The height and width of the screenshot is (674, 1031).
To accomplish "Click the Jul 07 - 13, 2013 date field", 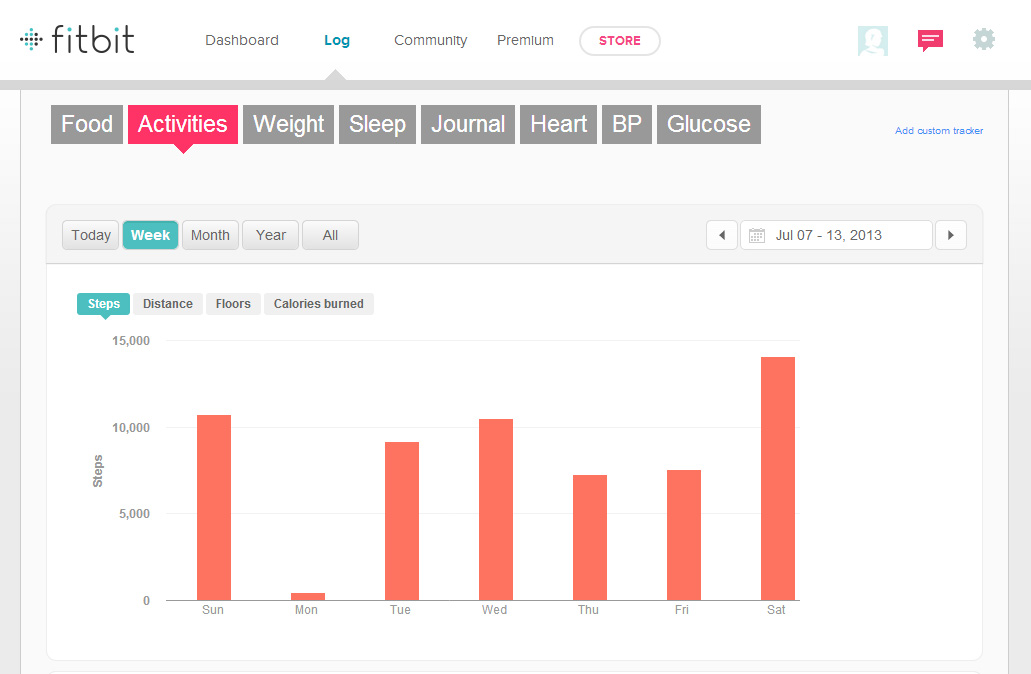I will (x=836, y=235).
